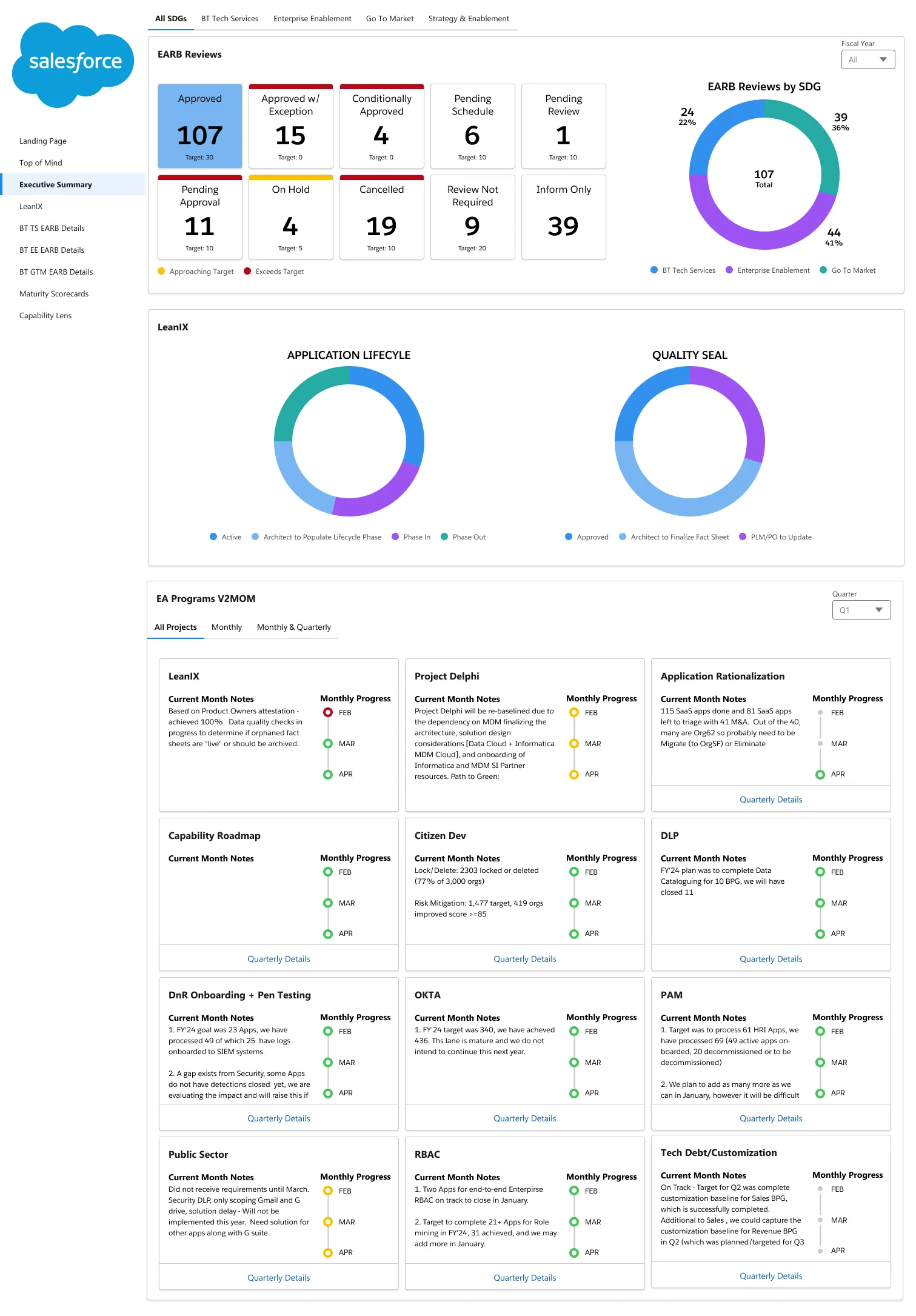Select the Conditionally Approved tile
Screen dimensions: 916x1316
coord(382,126)
